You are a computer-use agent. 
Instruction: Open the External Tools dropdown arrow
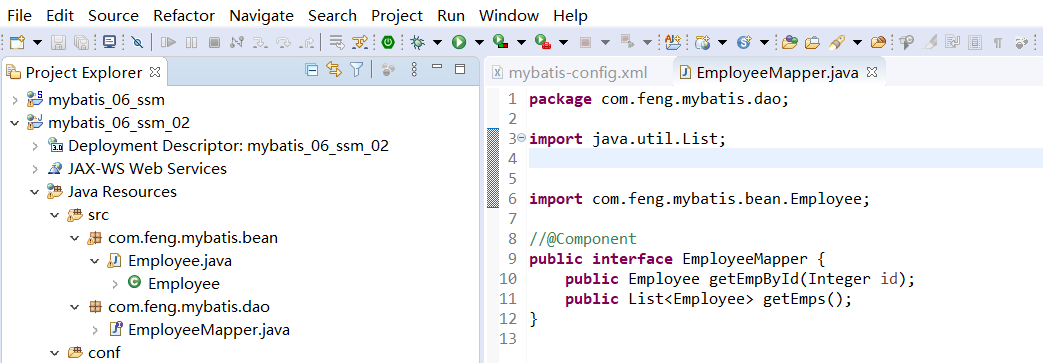tap(563, 43)
